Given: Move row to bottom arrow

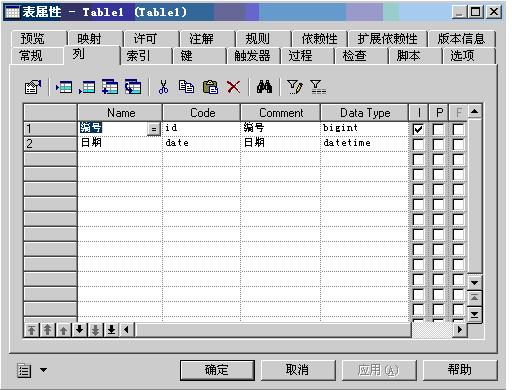Looking at the screenshot, I should (111, 330).
